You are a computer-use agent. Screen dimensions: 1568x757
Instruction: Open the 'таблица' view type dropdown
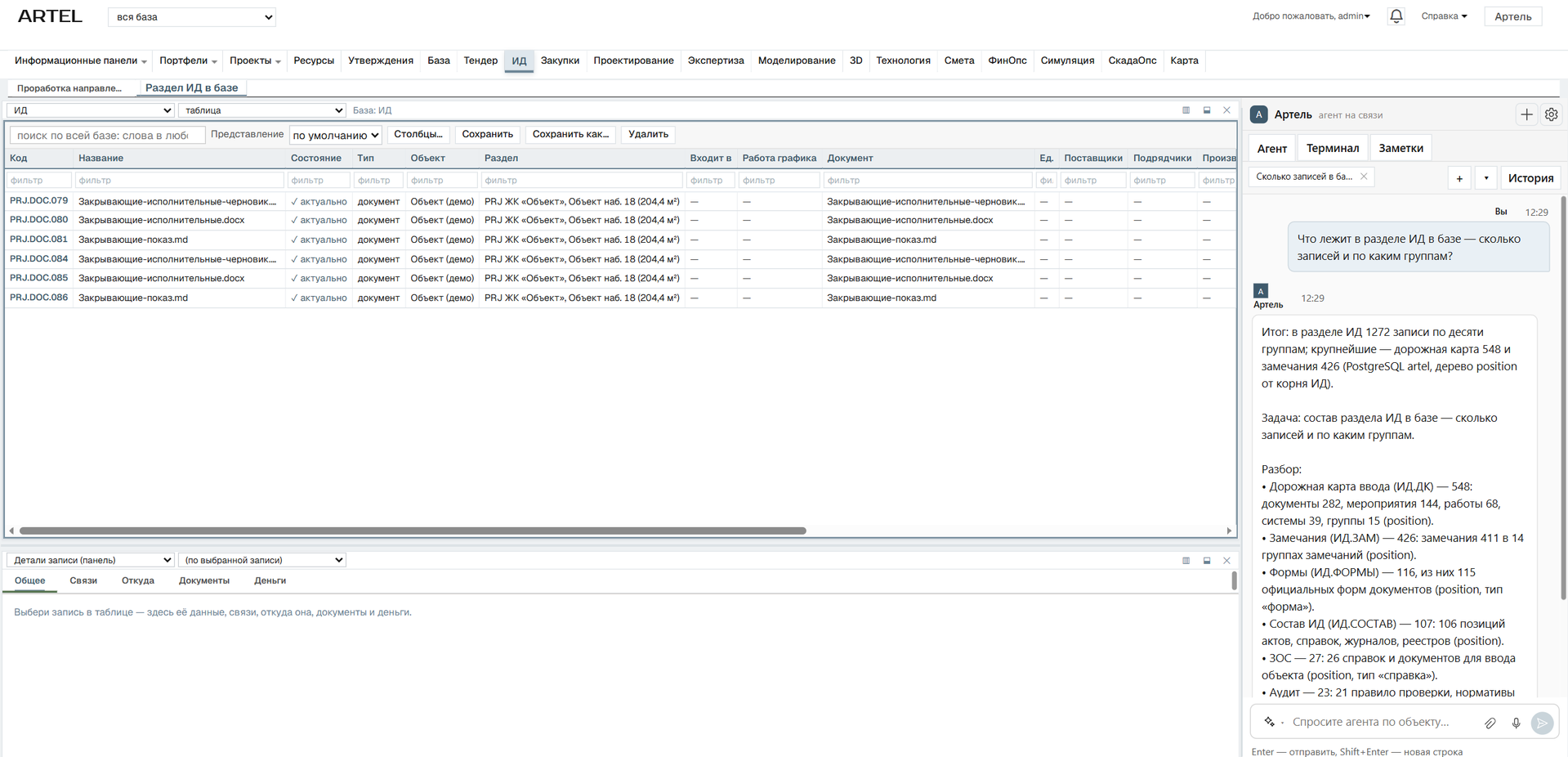pos(262,110)
